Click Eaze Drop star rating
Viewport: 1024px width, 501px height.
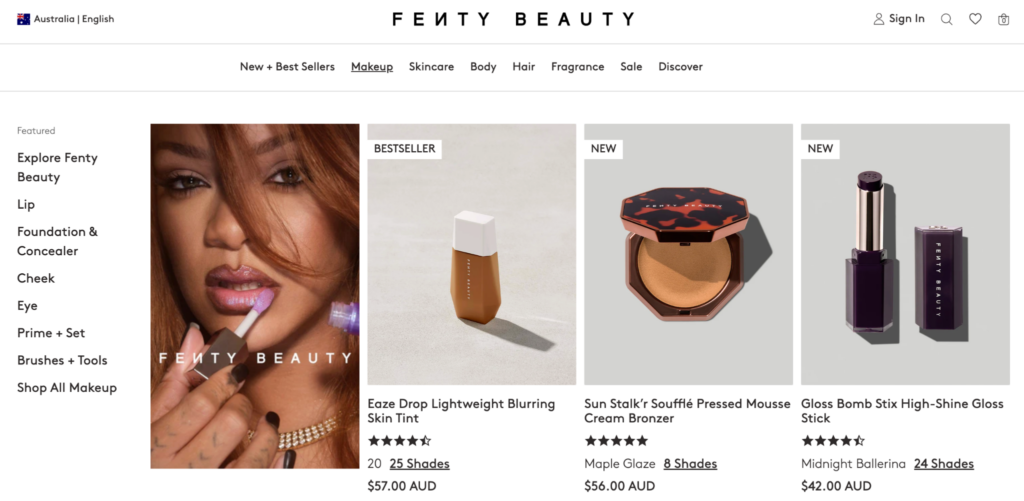[x=399, y=441]
